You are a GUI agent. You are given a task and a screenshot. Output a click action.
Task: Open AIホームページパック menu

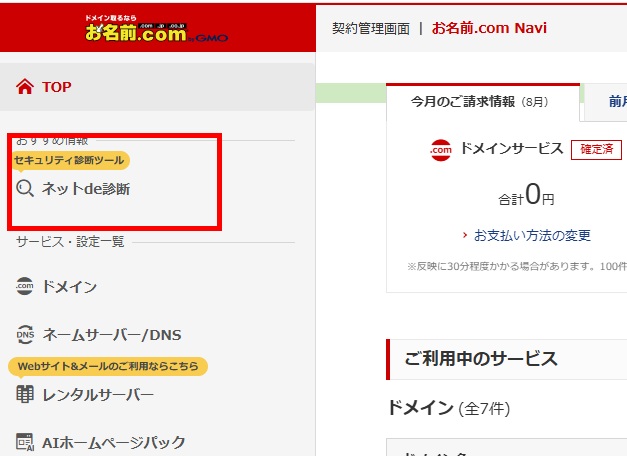pyautogui.click(x=114, y=442)
